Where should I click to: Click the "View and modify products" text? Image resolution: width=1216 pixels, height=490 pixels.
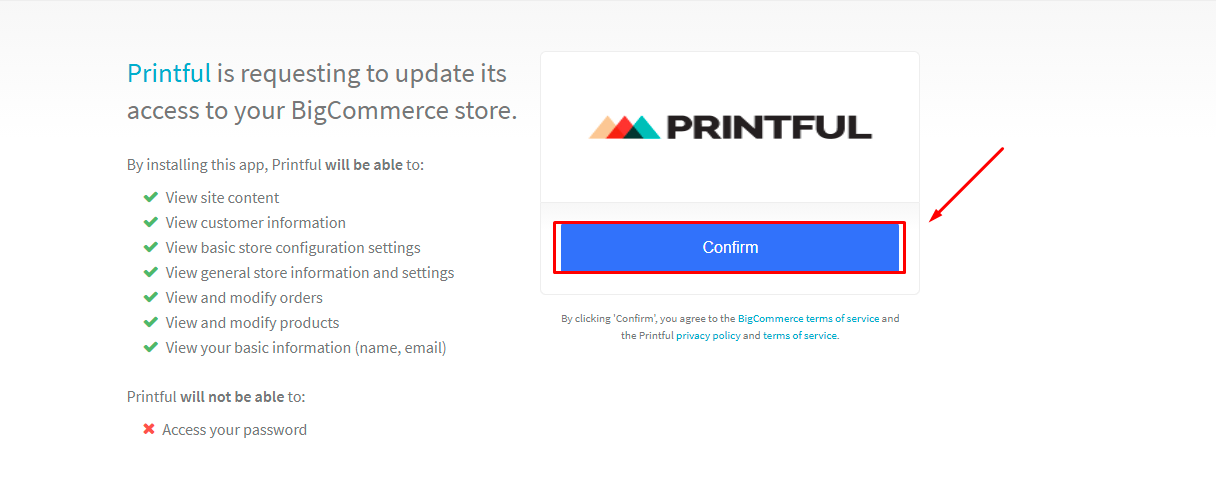(252, 323)
